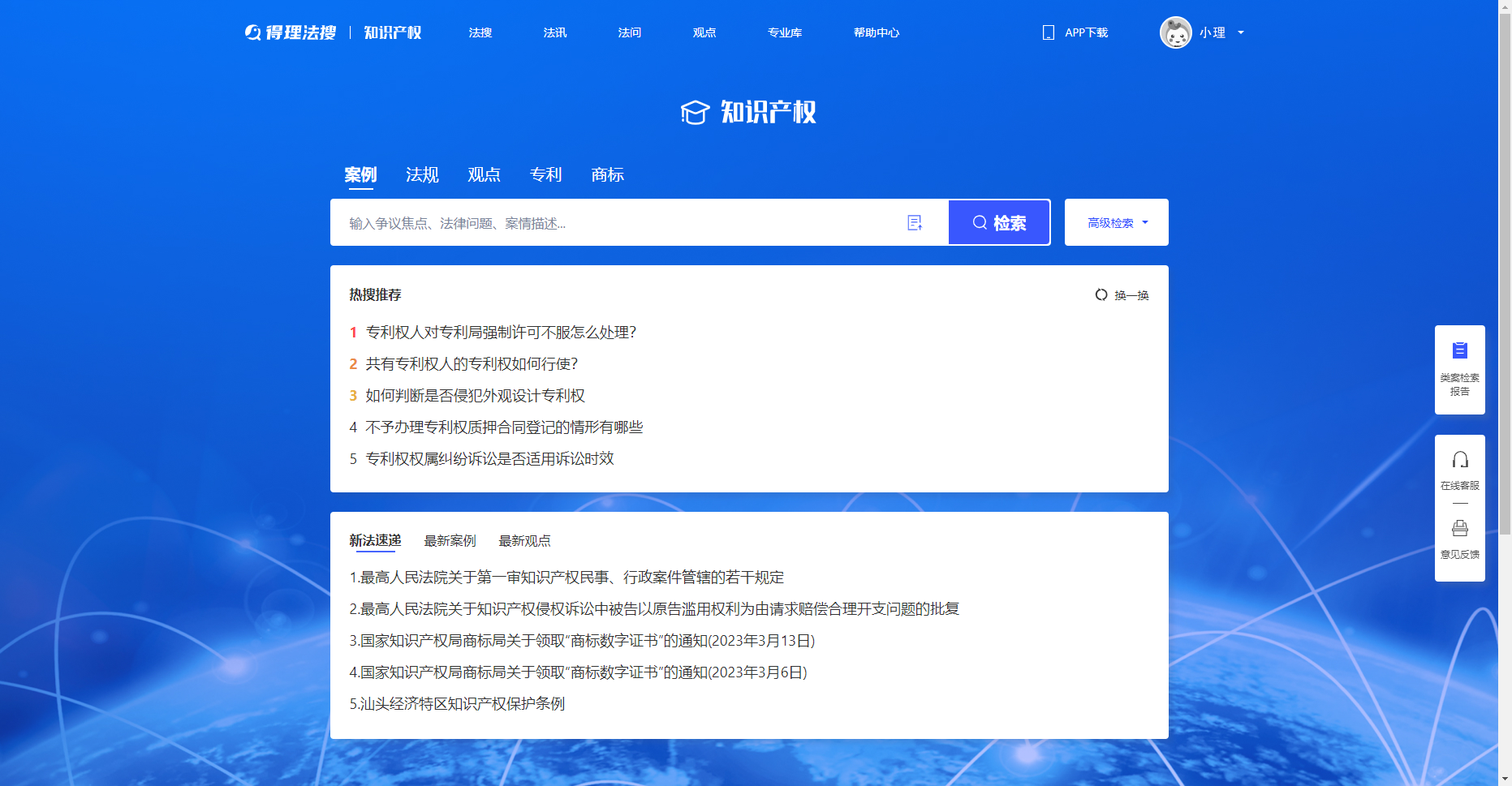Switch to the 最新观点 tab
The width and height of the screenshot is (1512, 786).
click(524, 540)
